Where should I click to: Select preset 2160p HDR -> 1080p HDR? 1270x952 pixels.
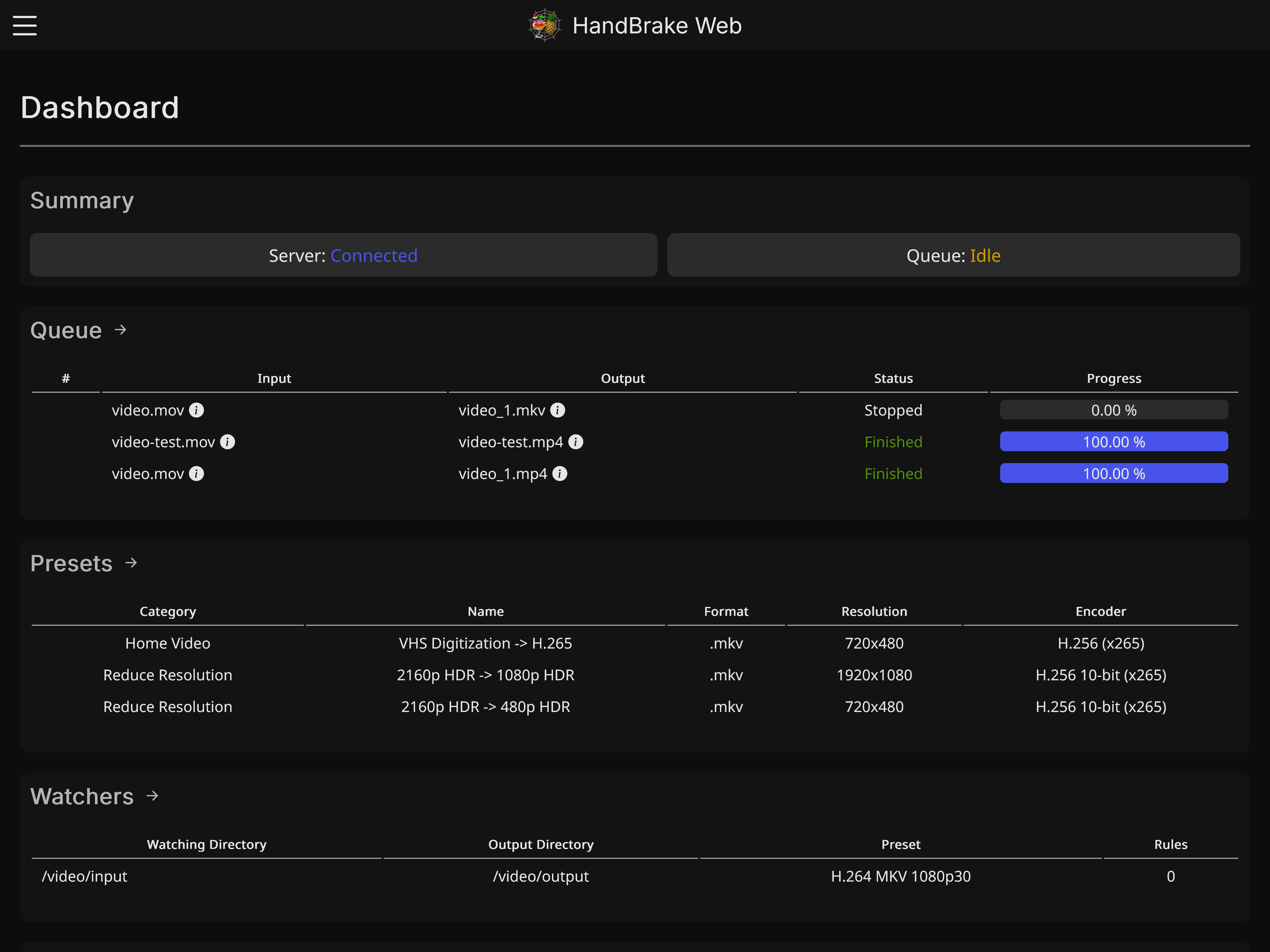(486, 675)
